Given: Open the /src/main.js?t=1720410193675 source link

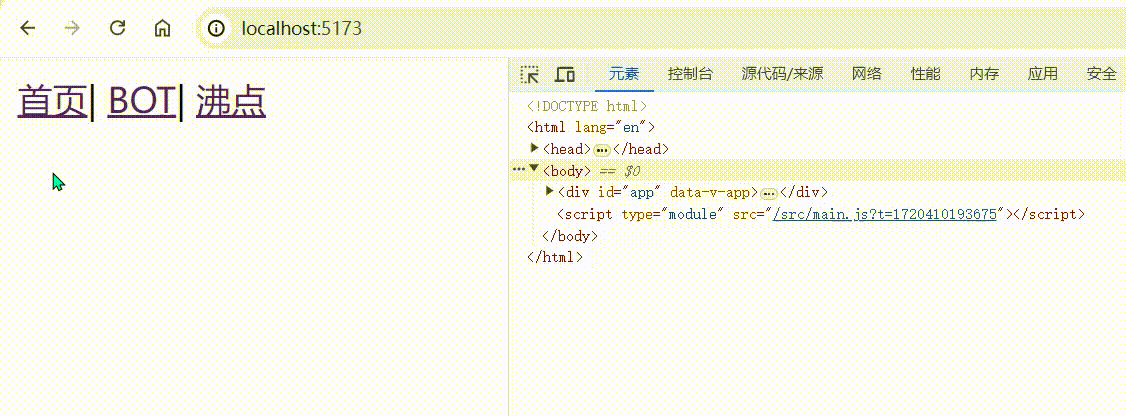Looking at the screenshot, I should 885,214.
